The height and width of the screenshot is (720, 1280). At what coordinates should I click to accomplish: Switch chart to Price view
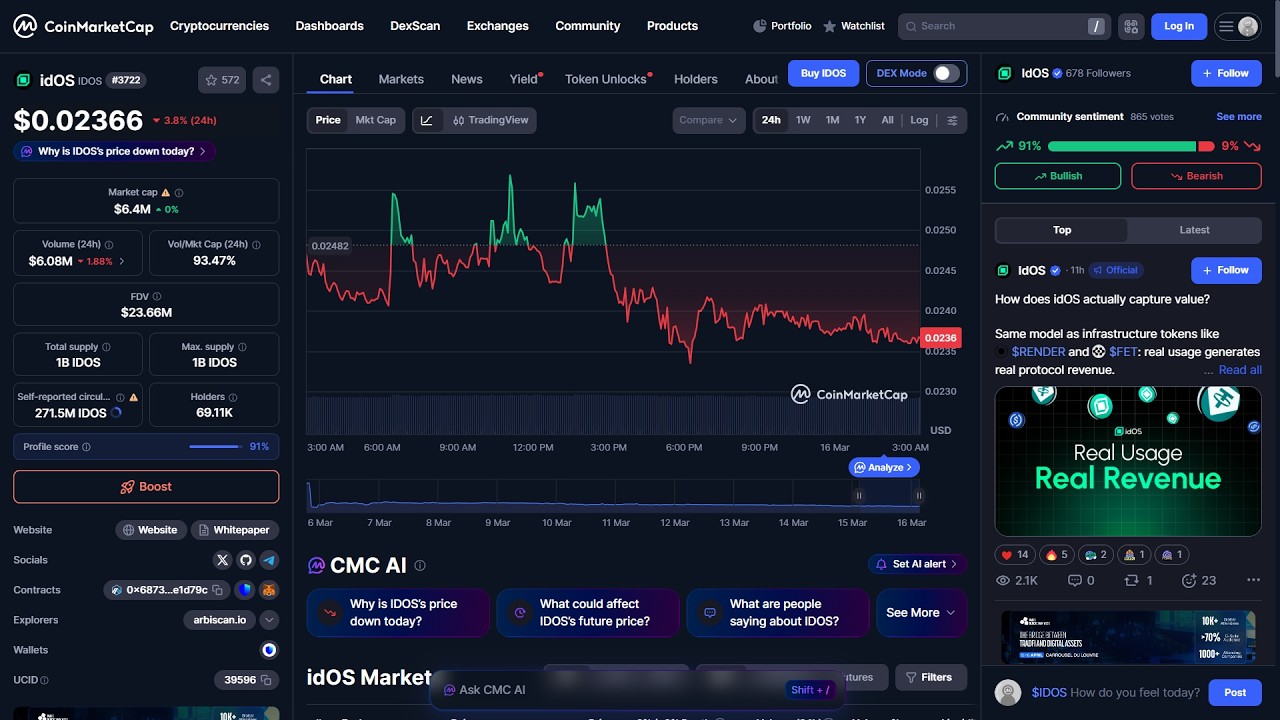click(x=328, y=120)
